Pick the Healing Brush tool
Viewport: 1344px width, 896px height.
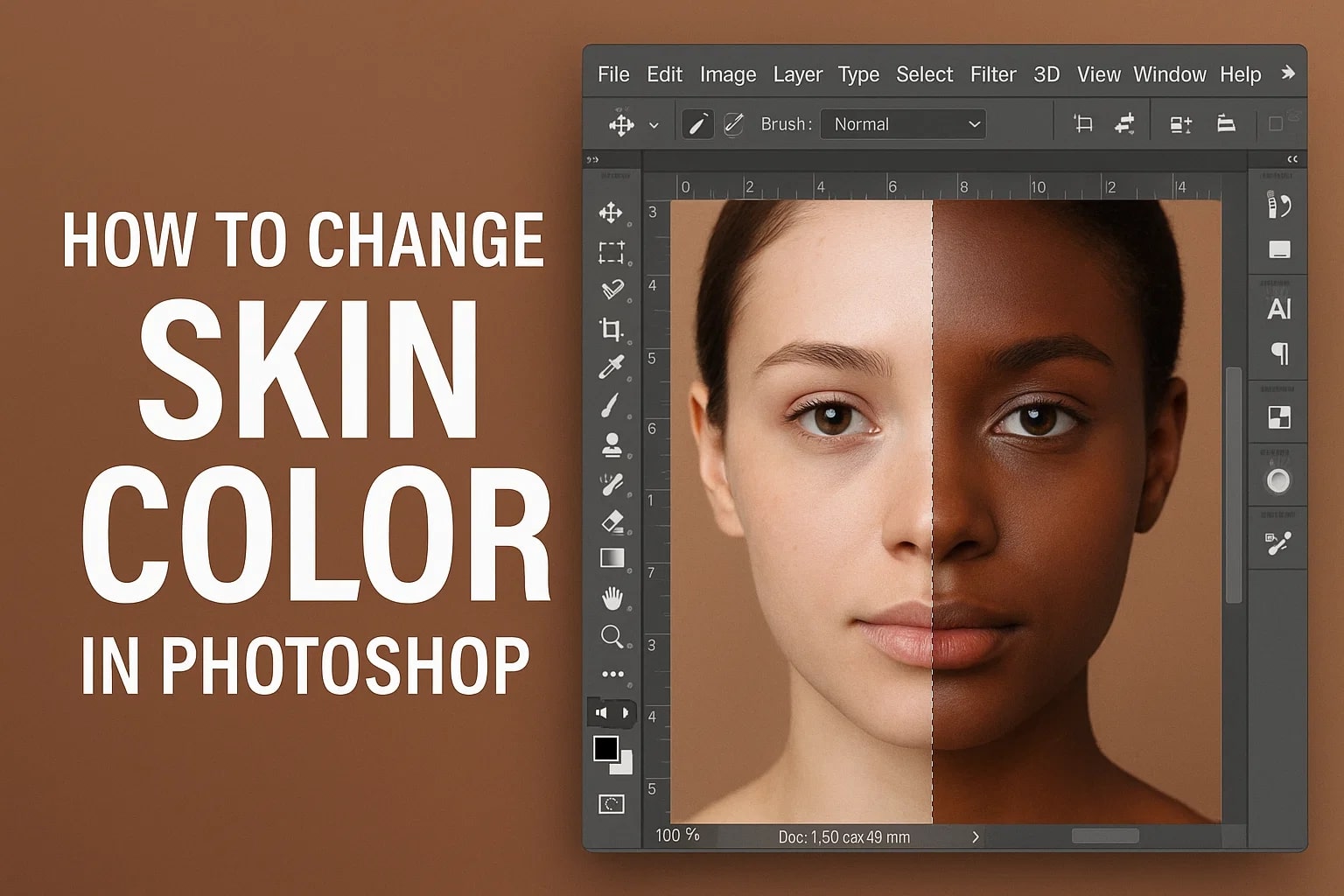pos(612,484)
